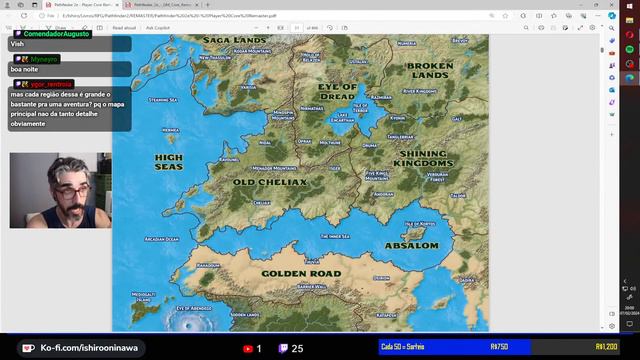Zoom in the PDF with plus button
Viewport: 640px width, 360px height.
click(x=268, y=28)
